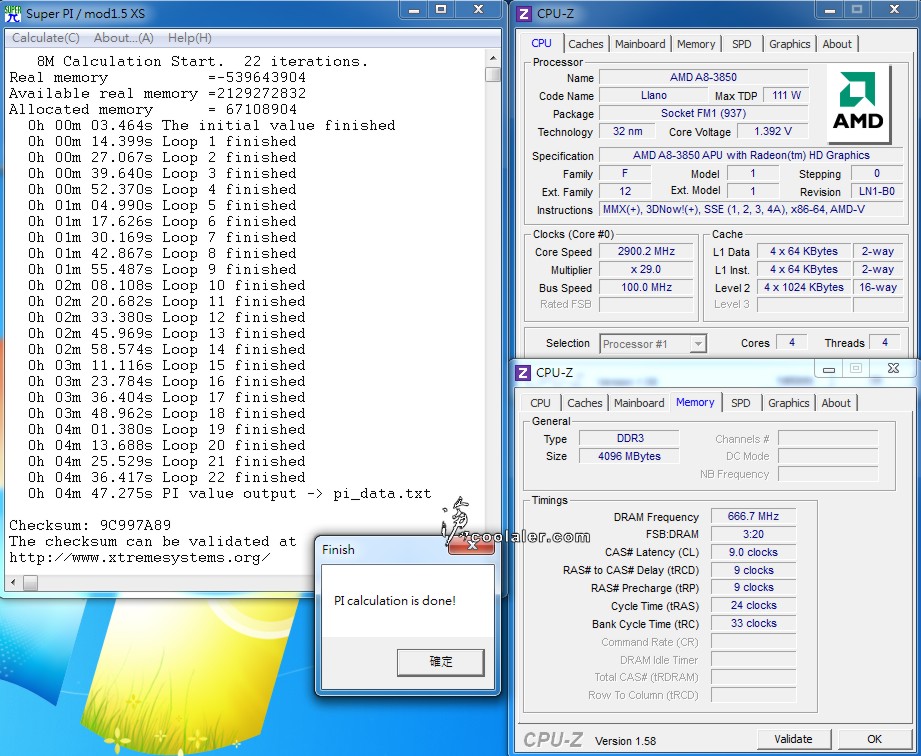The width and height of the screenshot is (921, 756).
Task: Open the About tab in top CPU-Z window
Action: click(836, 44)
